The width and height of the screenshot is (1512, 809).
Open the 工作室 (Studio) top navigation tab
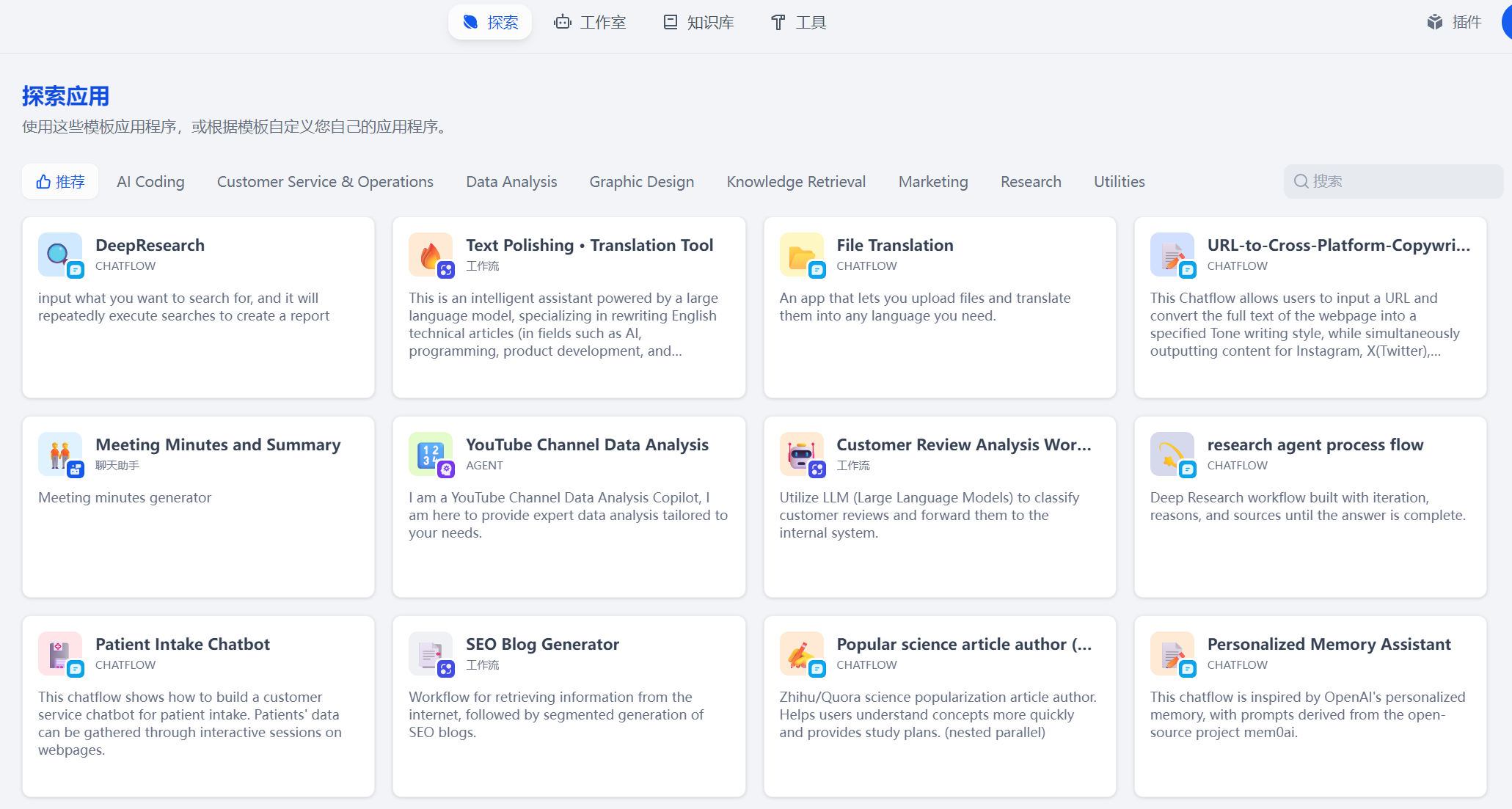pos(591,22)
